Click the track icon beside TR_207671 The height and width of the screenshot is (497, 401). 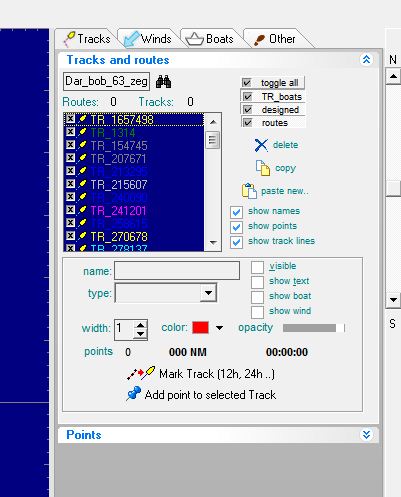[x=82, y=158]
